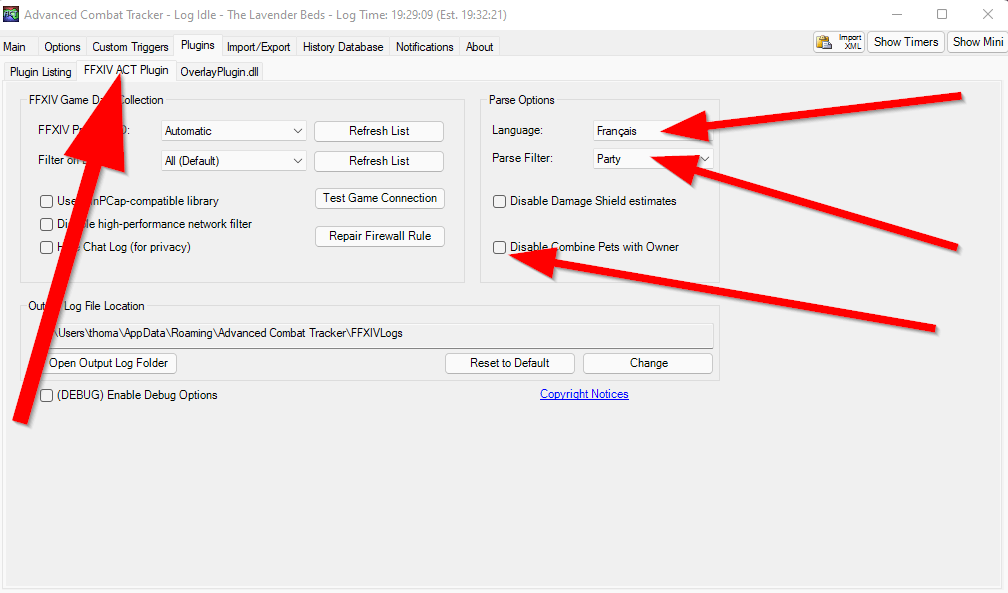Maximize the Advanced Combat Tracker window
The height and width of the screenshot is (593, 1008).
(942, 14)
